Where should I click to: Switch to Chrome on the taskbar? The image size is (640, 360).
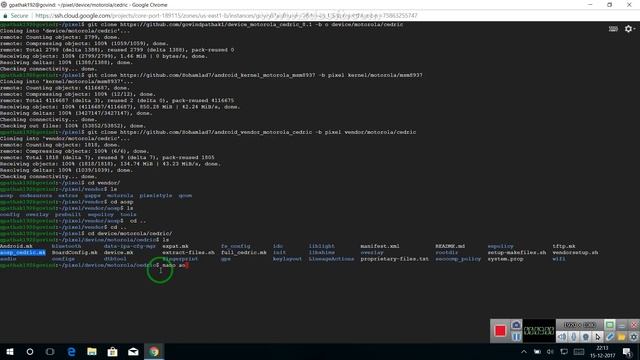tap(154, 351)
